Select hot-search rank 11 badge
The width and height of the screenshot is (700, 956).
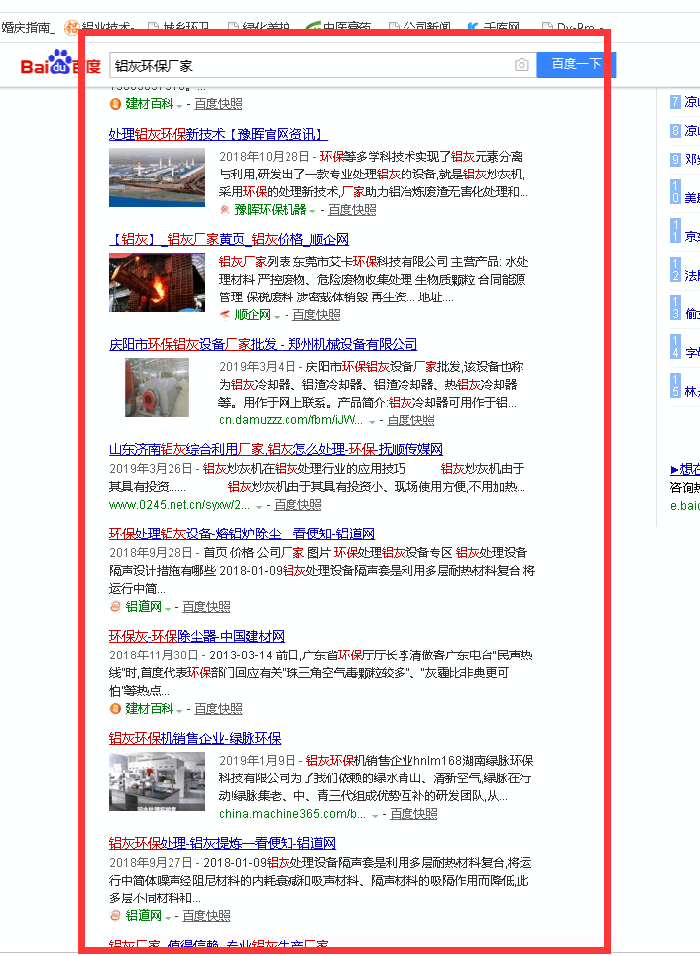click(x=675, y=230)
